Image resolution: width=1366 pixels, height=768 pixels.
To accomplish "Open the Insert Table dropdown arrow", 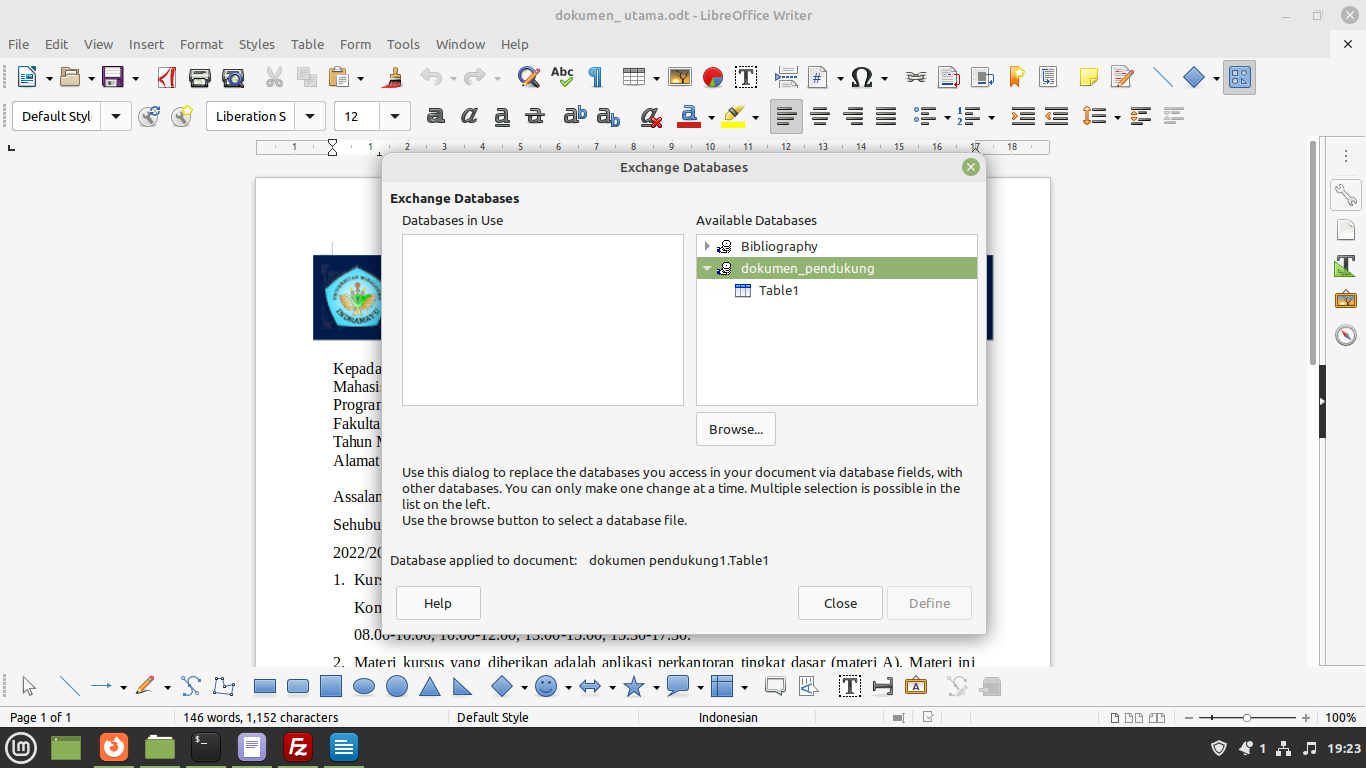I will [656, 77].
